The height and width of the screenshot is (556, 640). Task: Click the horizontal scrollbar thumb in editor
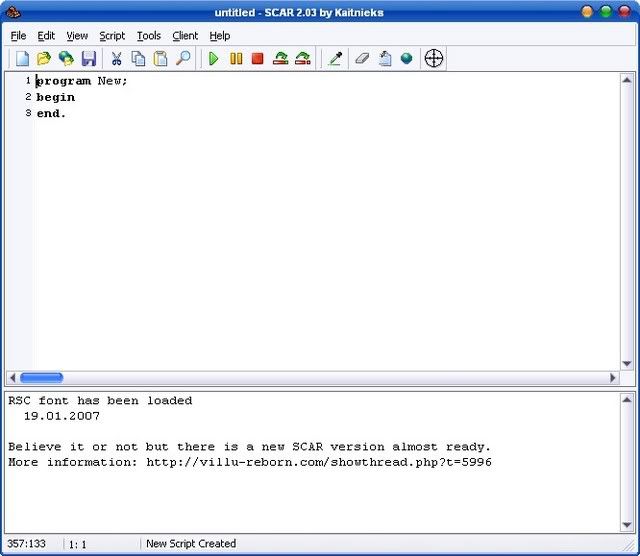41,378
